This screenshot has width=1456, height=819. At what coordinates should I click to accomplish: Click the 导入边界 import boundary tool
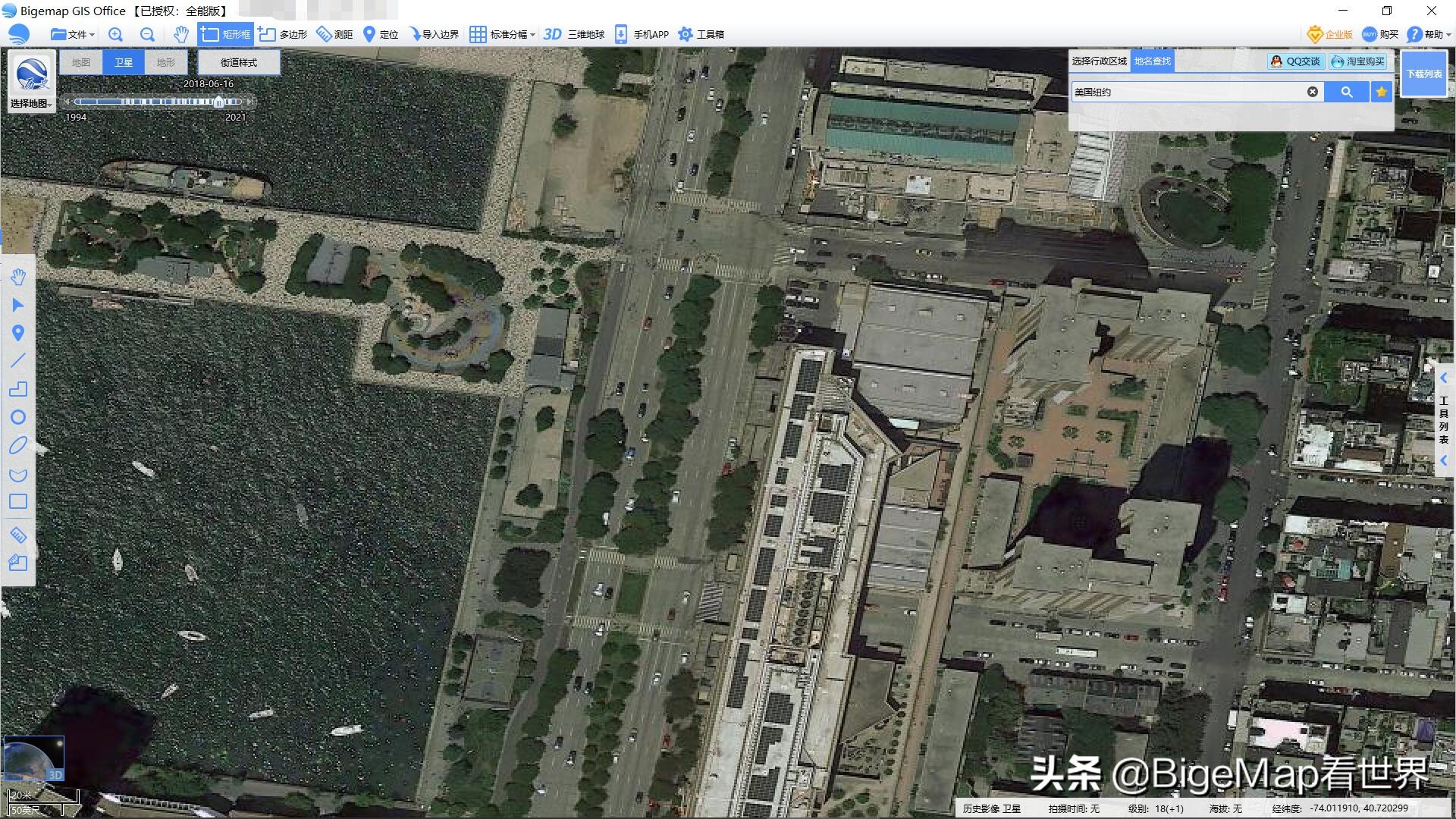[x=434, y=34]
